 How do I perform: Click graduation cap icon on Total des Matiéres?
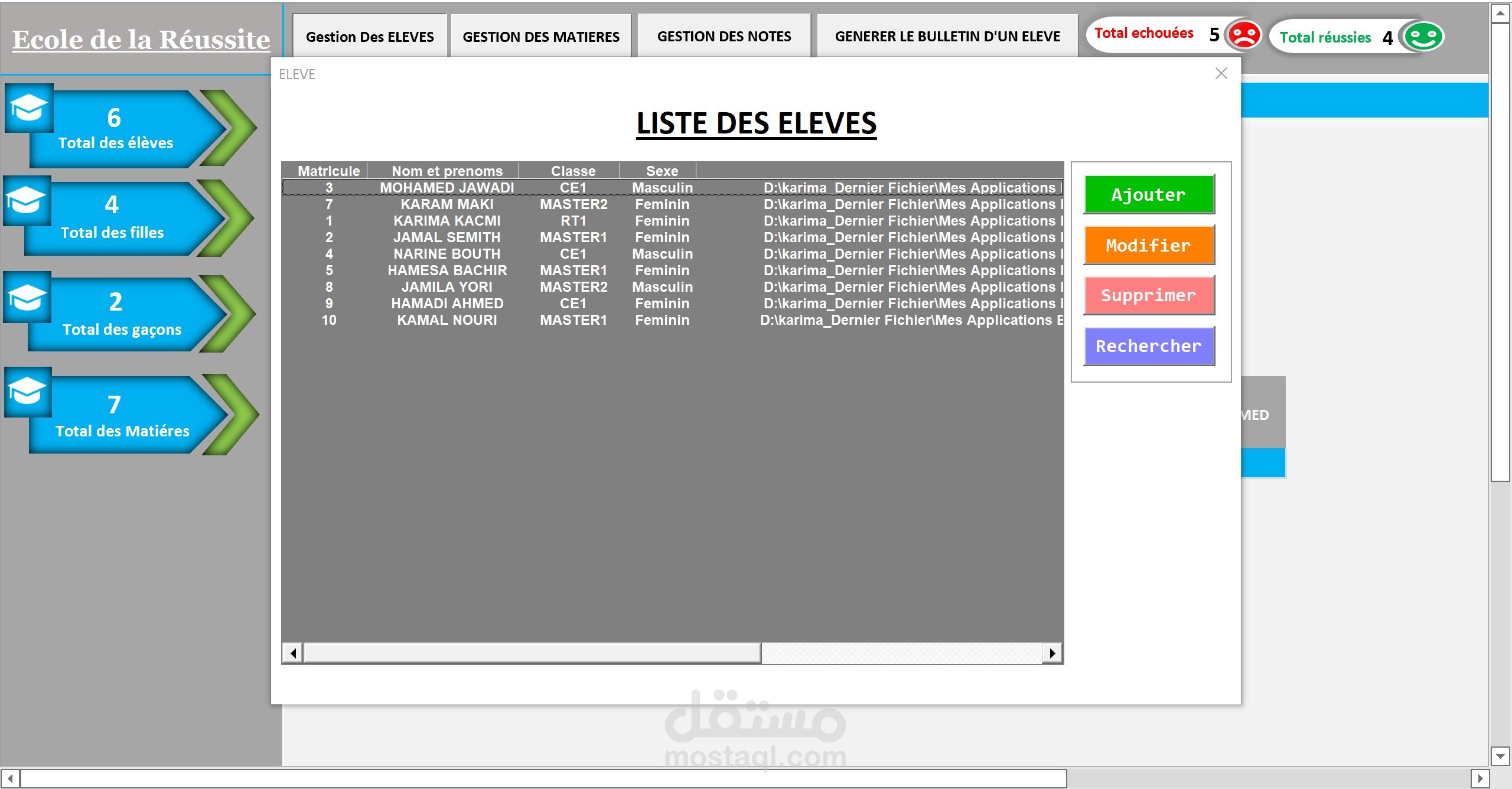tap(28, 392)
